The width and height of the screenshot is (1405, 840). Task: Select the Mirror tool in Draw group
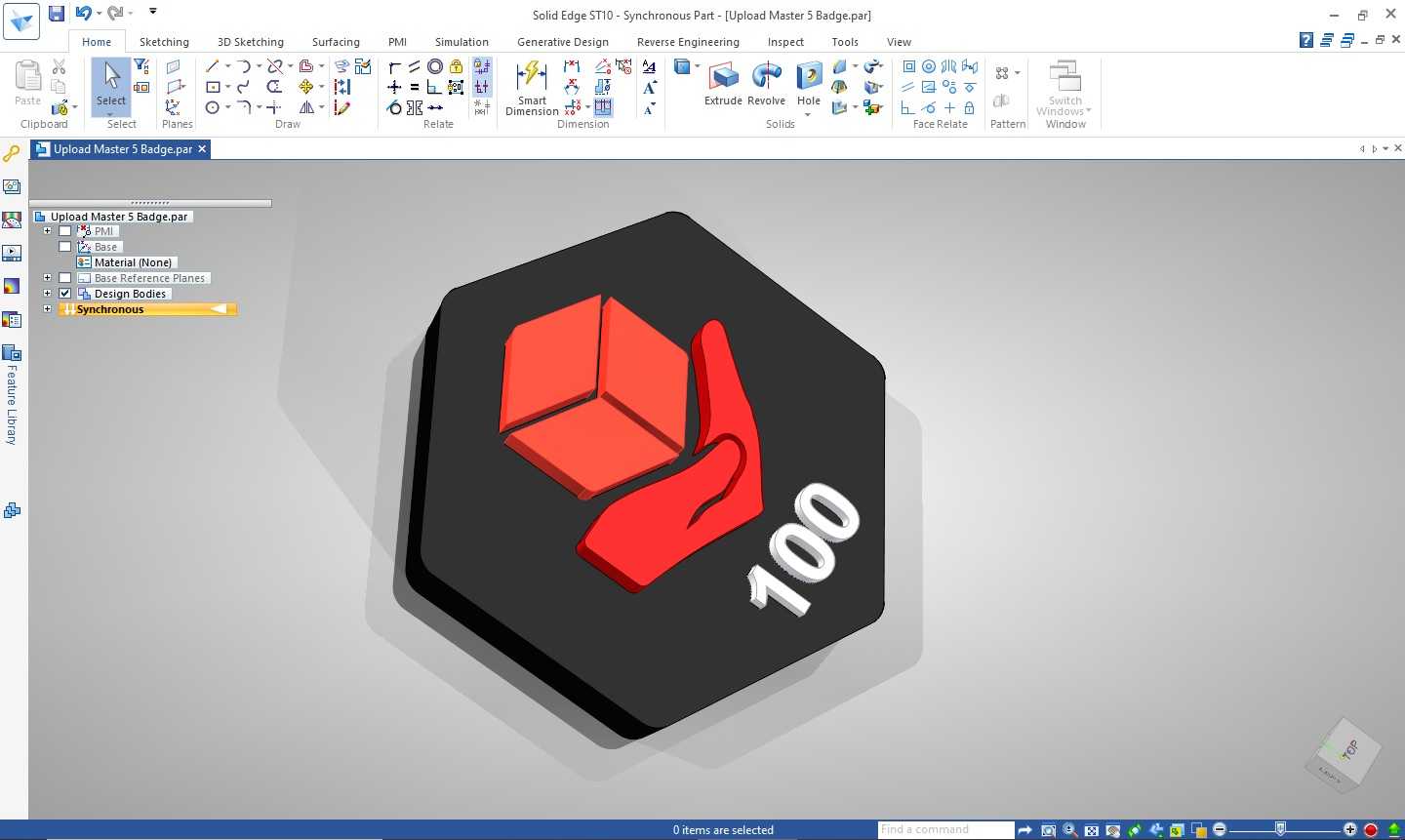point(306,107)
